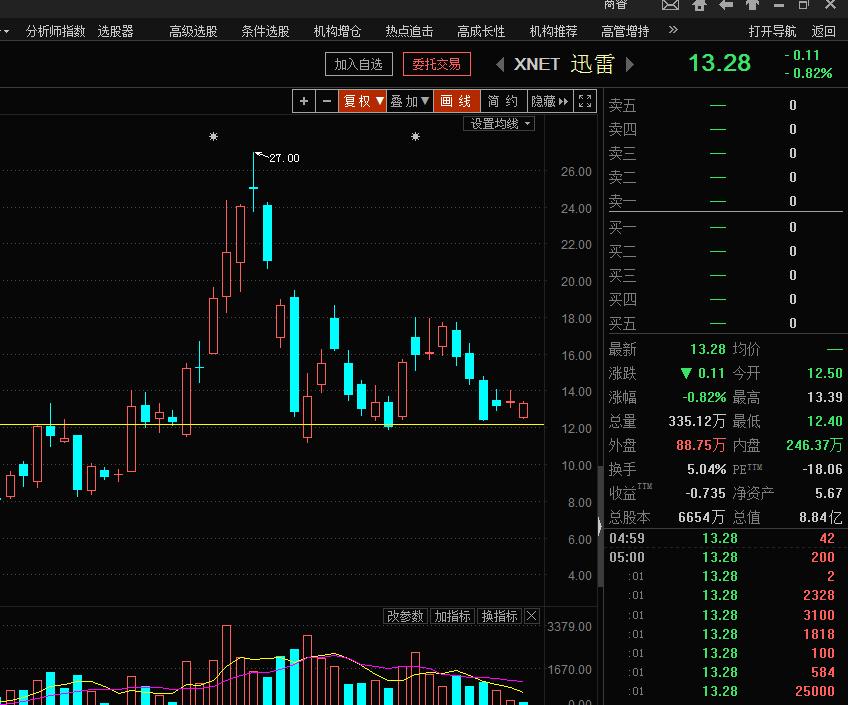848x705 pixels.
Task: Open the 叠加 overlay dropdown
Action: coord(410,101)
